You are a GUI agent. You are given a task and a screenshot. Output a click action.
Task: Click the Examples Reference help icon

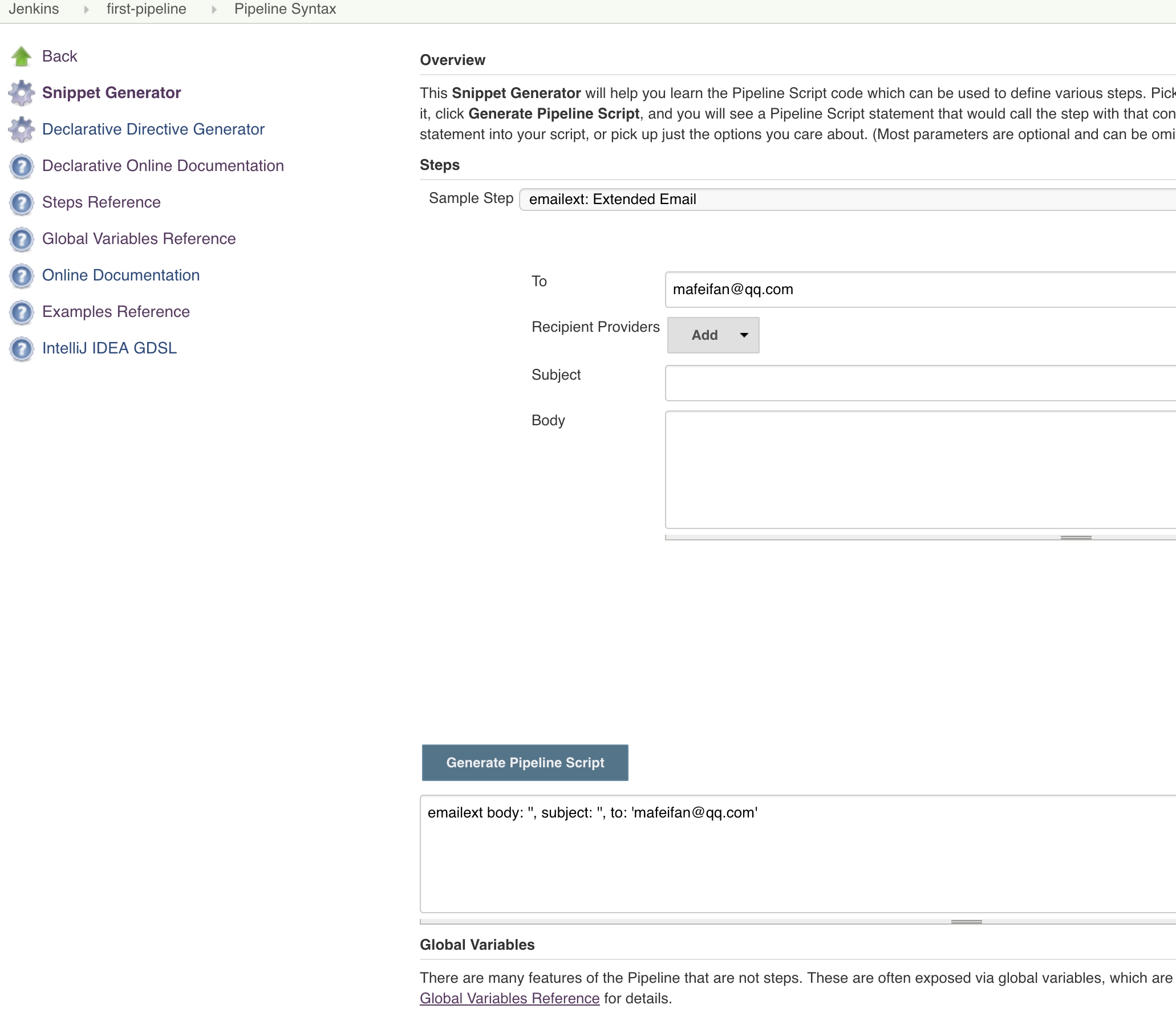coord(22,312)
